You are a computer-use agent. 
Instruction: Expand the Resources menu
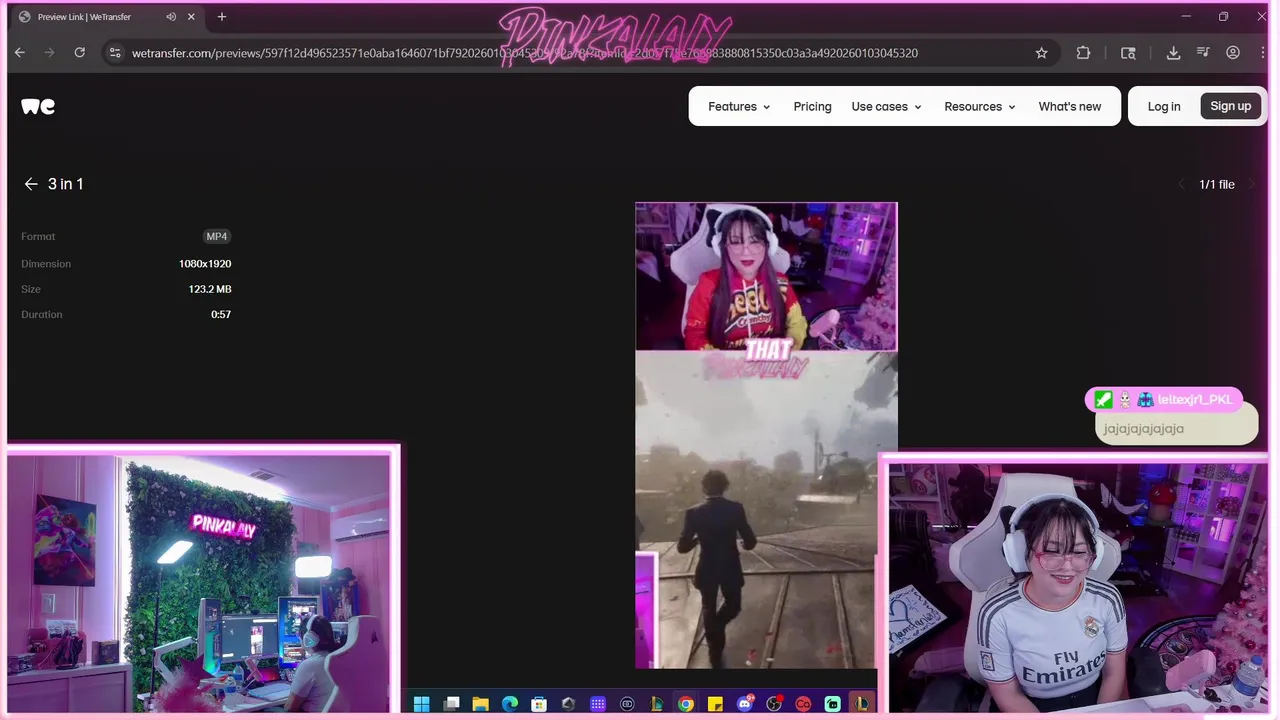[980, 106]
